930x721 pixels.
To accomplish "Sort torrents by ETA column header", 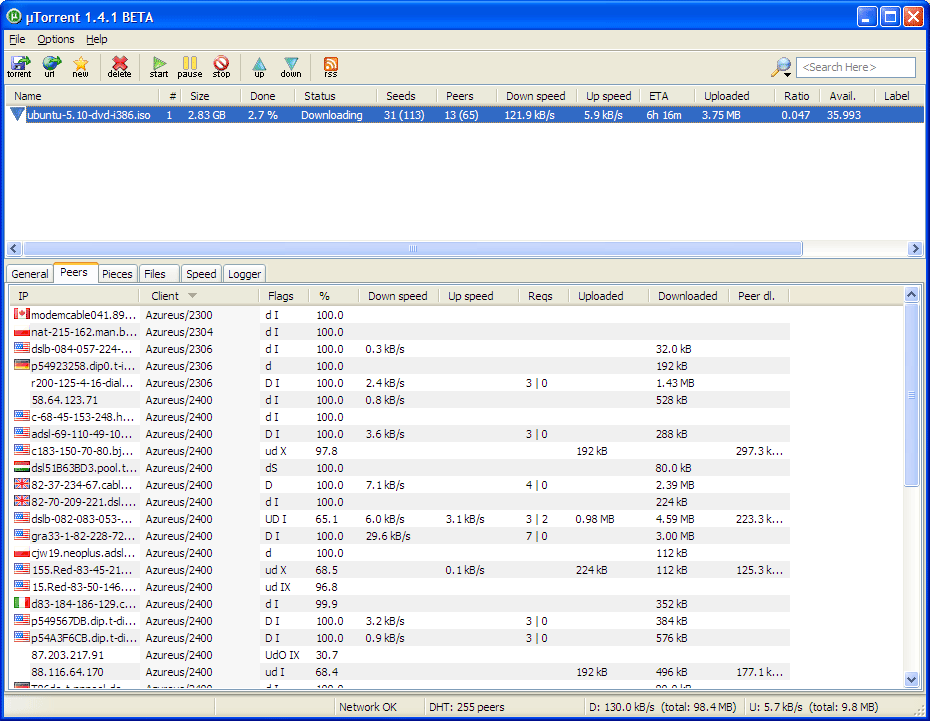I will [x=667, y=96].
